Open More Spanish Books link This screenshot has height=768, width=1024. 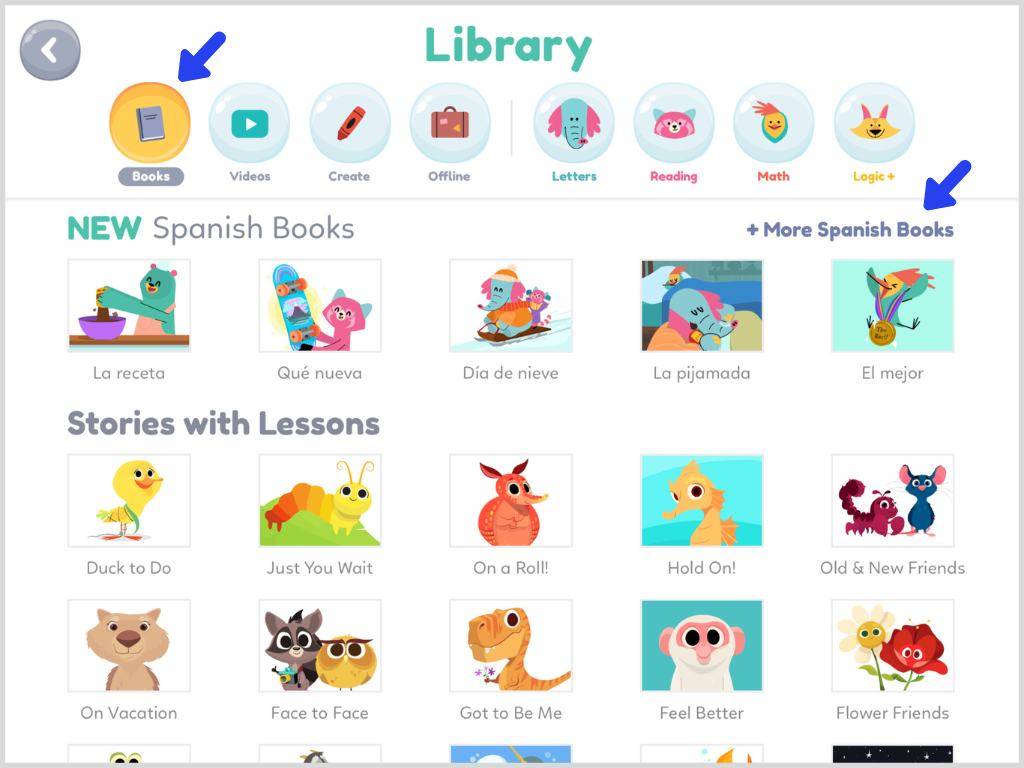tap(850, 230)
